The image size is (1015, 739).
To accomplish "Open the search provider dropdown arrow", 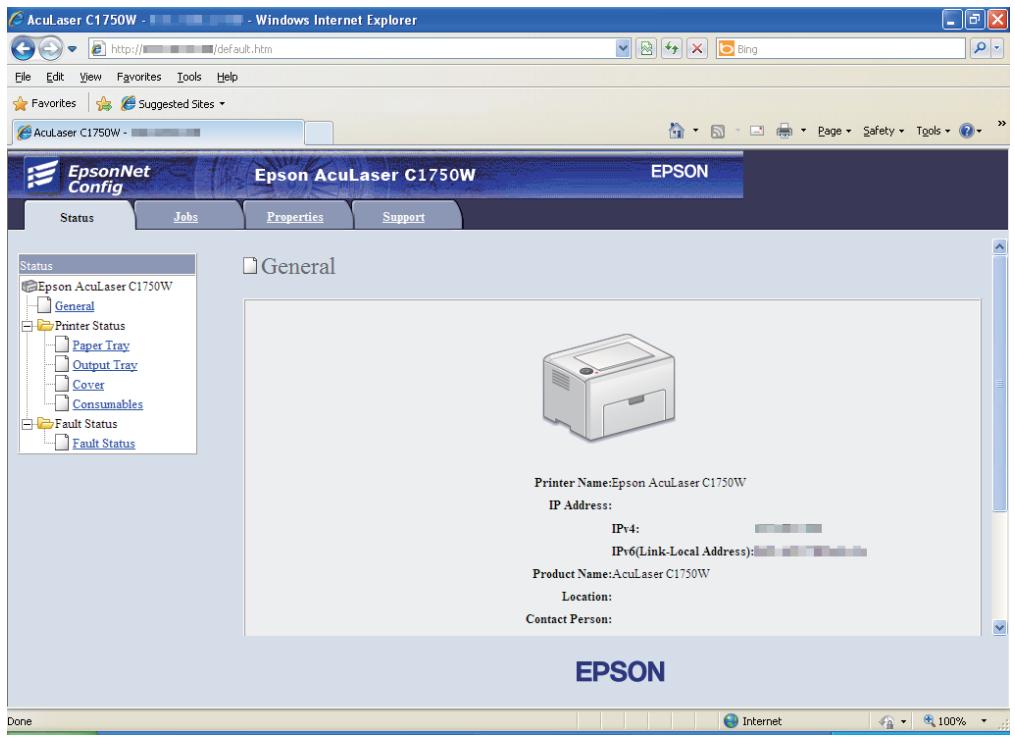I will tap(997, 49).
